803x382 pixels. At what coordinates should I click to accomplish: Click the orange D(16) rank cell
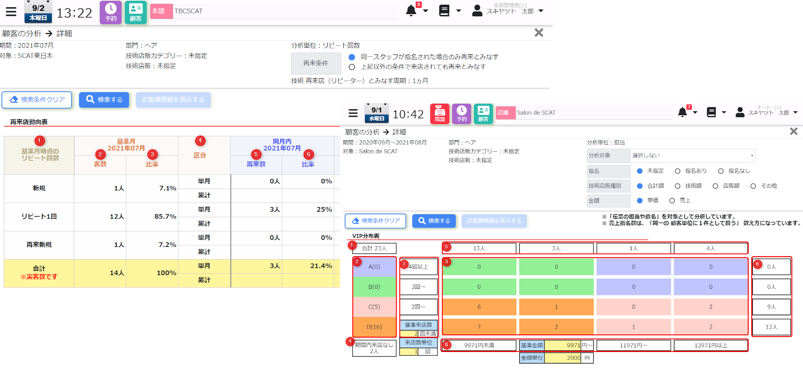click(x=374, y=326)
